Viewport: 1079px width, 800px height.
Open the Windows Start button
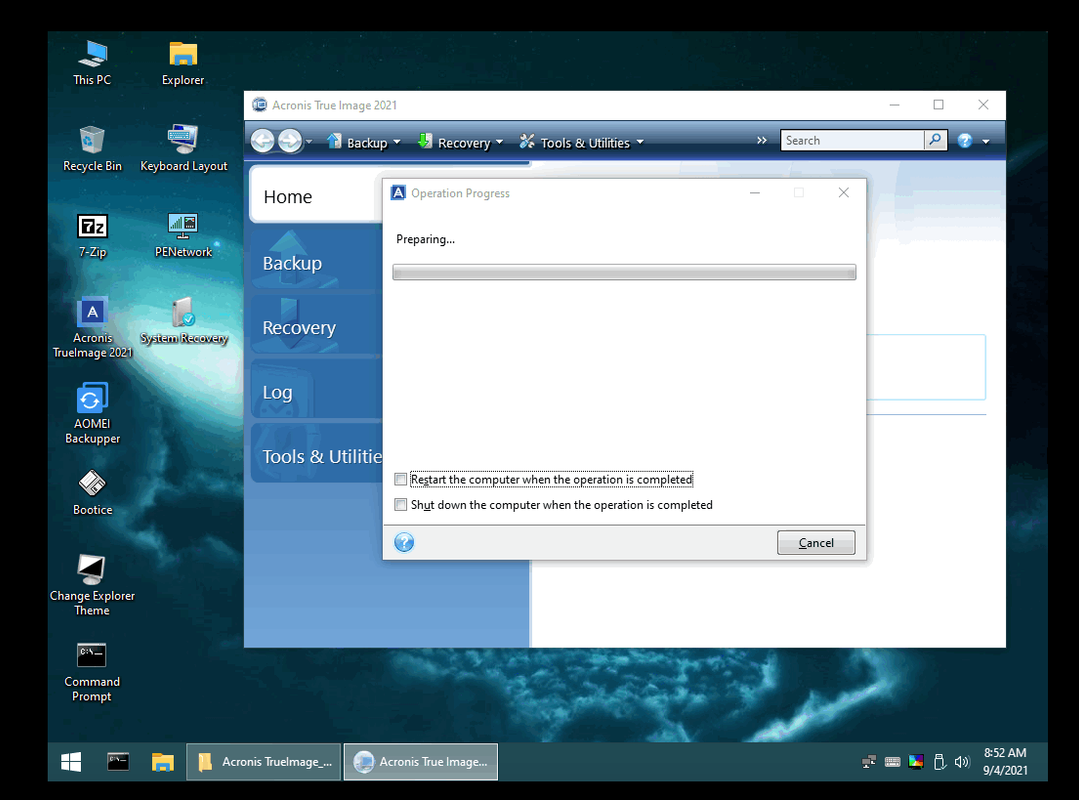point(71,761)
